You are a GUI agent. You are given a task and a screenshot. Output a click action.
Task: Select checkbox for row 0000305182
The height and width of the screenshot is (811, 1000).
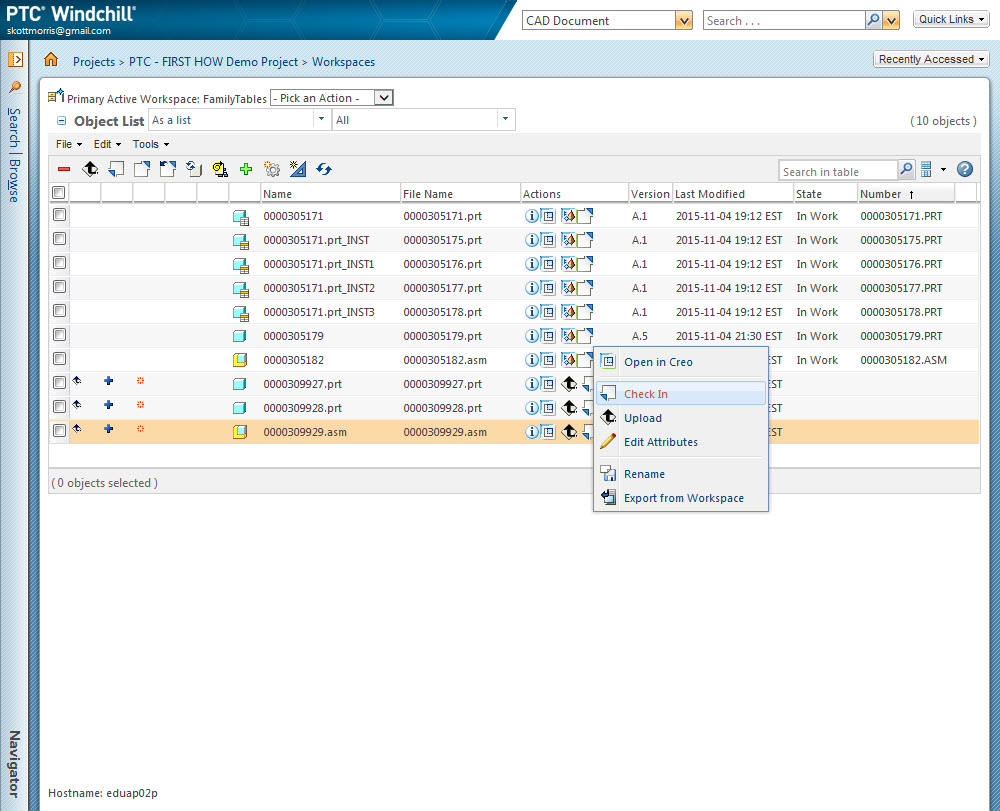(59, 358)
